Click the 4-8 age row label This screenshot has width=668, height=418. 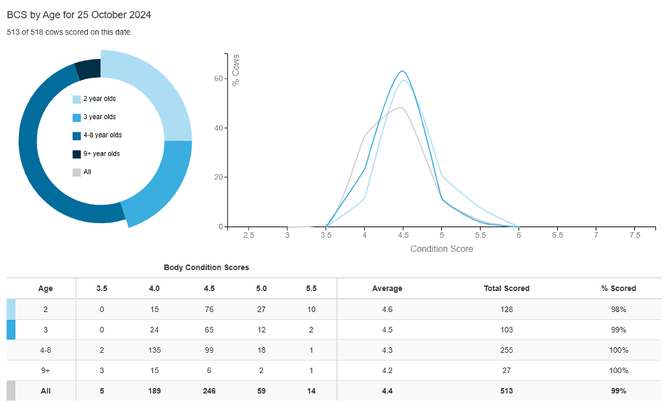(44, 349)
